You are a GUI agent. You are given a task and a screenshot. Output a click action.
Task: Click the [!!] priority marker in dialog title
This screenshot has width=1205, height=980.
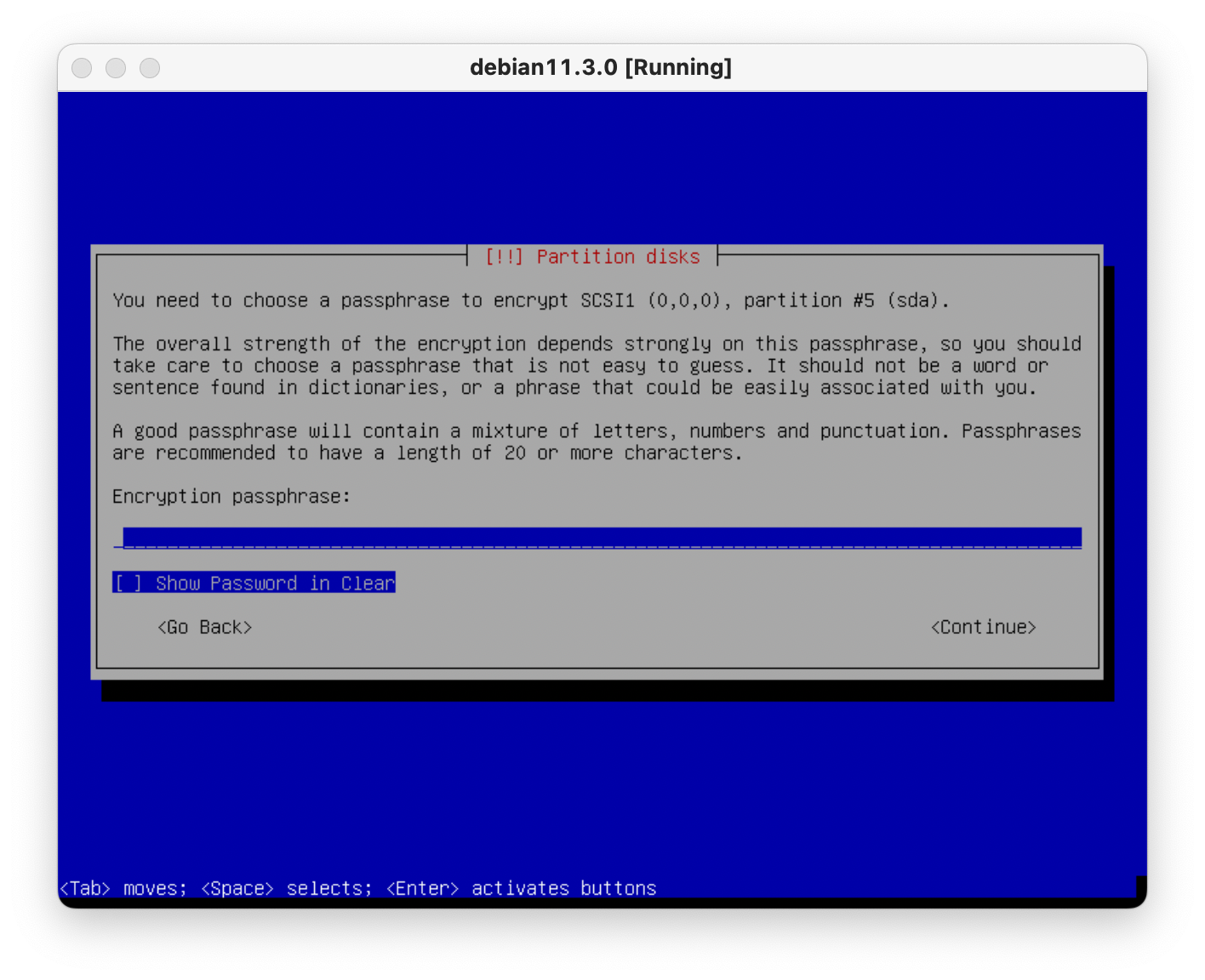pos(504,257)
